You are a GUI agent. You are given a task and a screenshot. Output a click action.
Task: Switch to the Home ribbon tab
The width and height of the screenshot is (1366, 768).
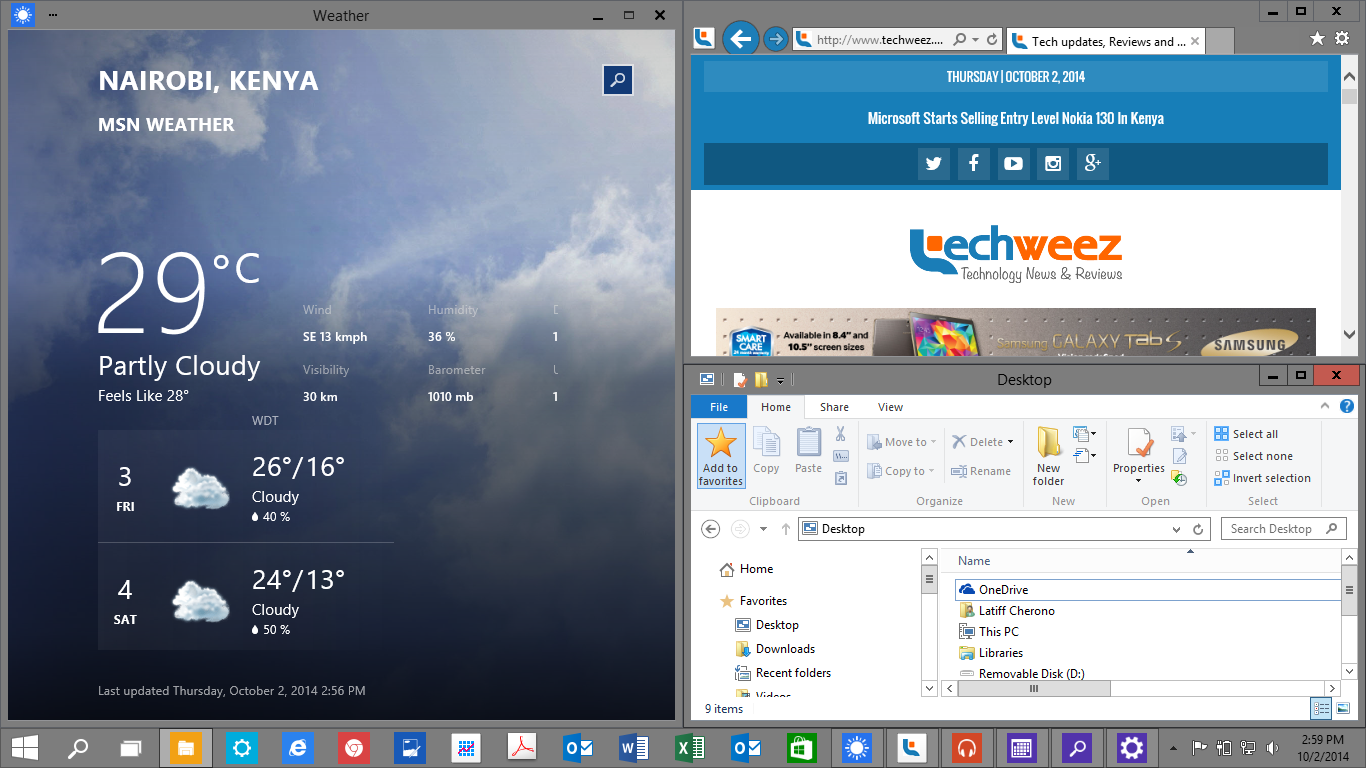776,407
